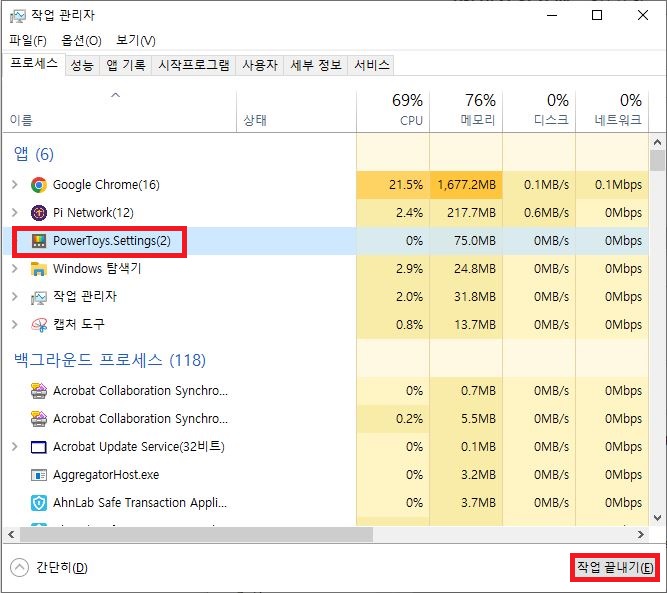Select the Pi Network(12) row name
Screen dimensions: 667x593
93,212
